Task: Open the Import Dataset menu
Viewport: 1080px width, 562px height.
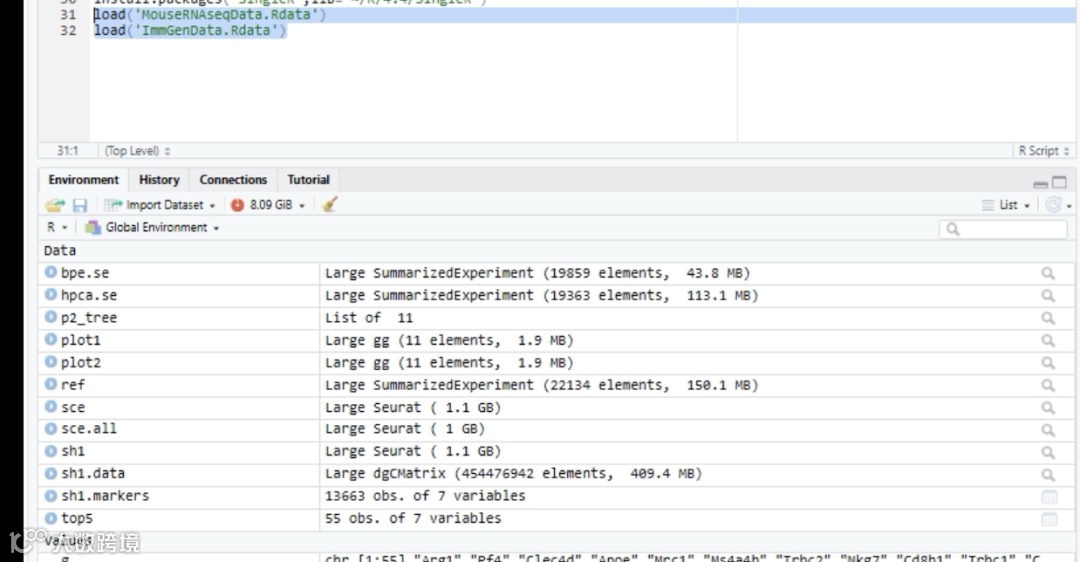Action: [x=160, y=205]
